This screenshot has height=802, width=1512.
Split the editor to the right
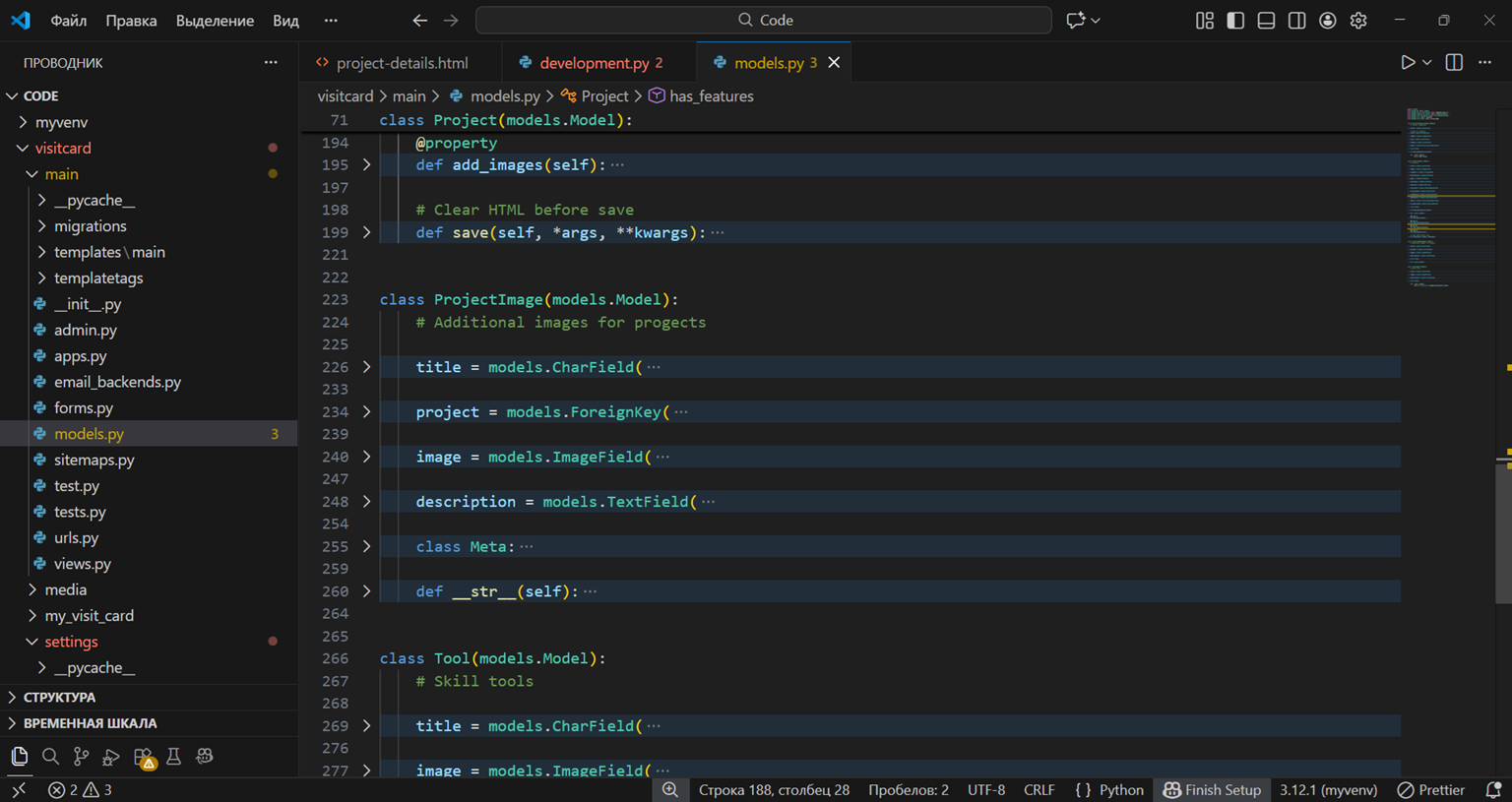(1454, 62)
